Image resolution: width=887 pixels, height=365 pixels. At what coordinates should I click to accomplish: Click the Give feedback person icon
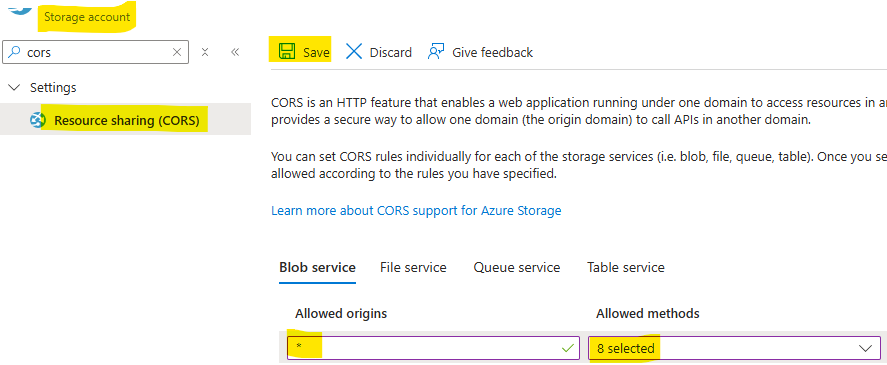point(436,51)
